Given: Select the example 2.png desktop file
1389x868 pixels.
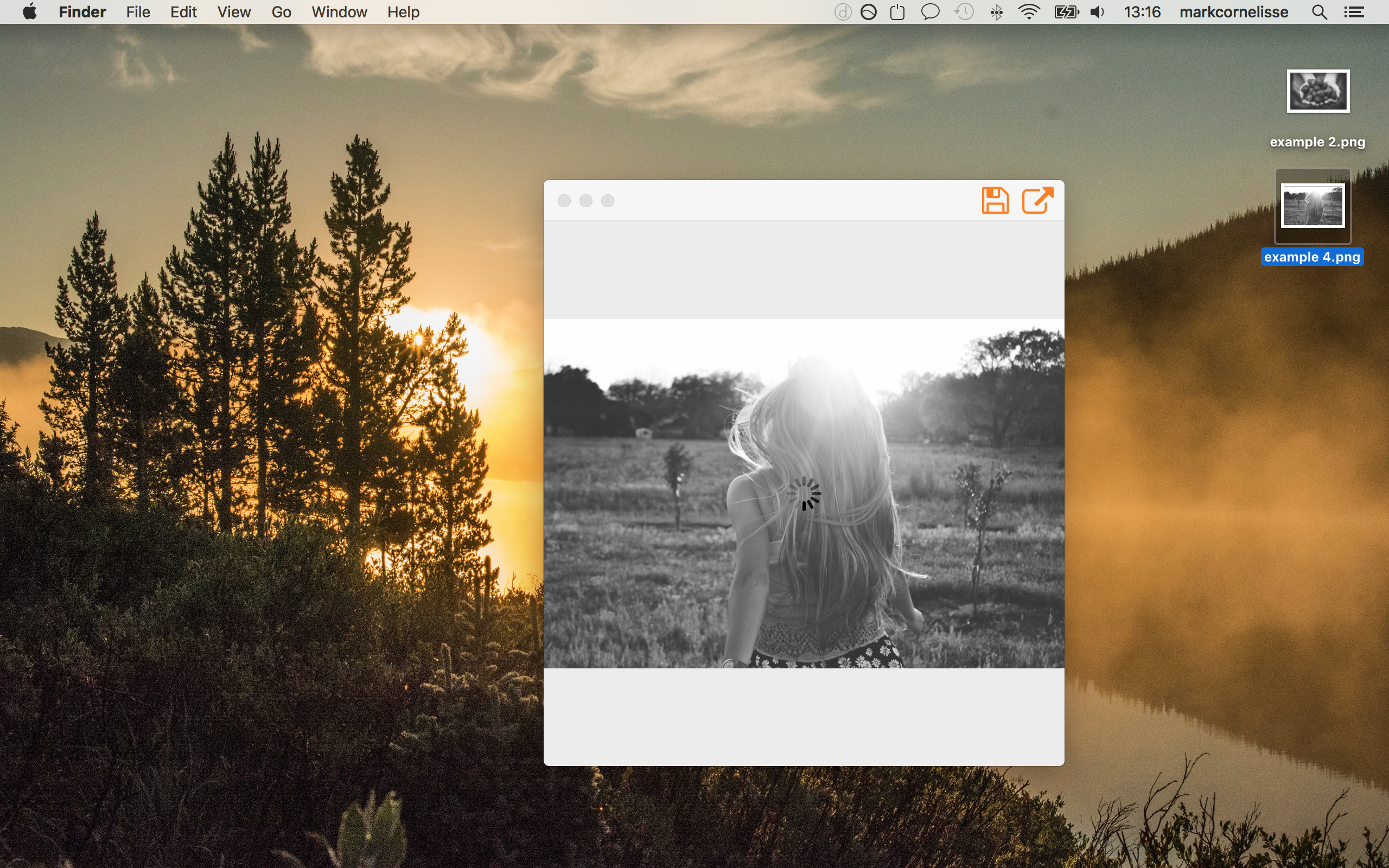Looking at the screenshot, I should click(1318, 92).
